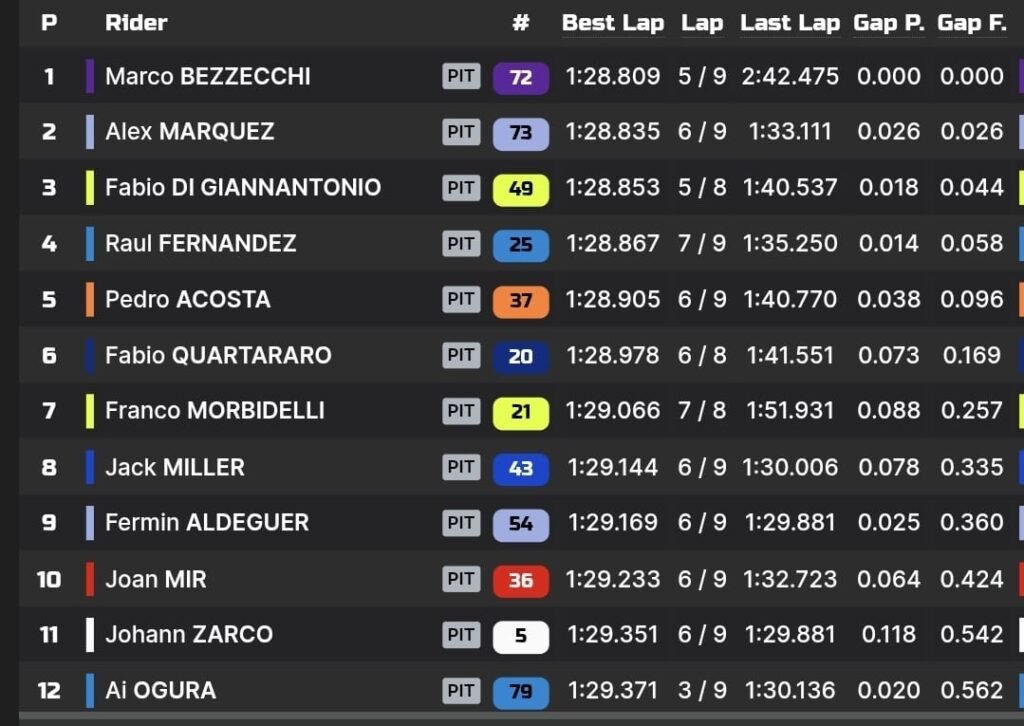
Task: Select the red number 36 badge
Action: coord(520,580)
